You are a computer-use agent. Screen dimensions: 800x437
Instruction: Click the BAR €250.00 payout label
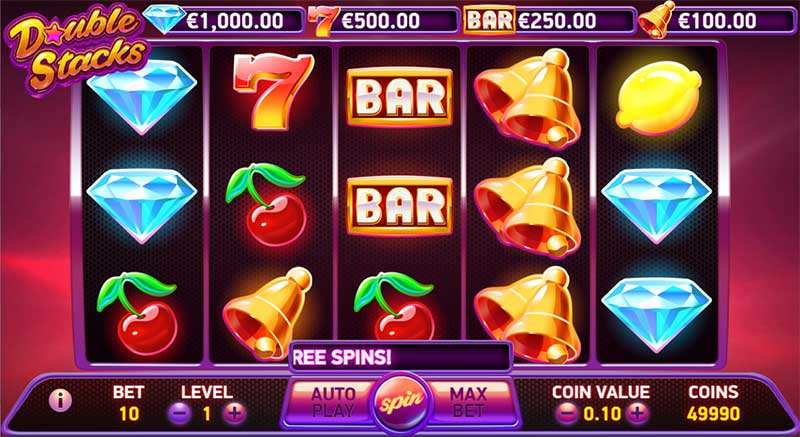point(549,21)
